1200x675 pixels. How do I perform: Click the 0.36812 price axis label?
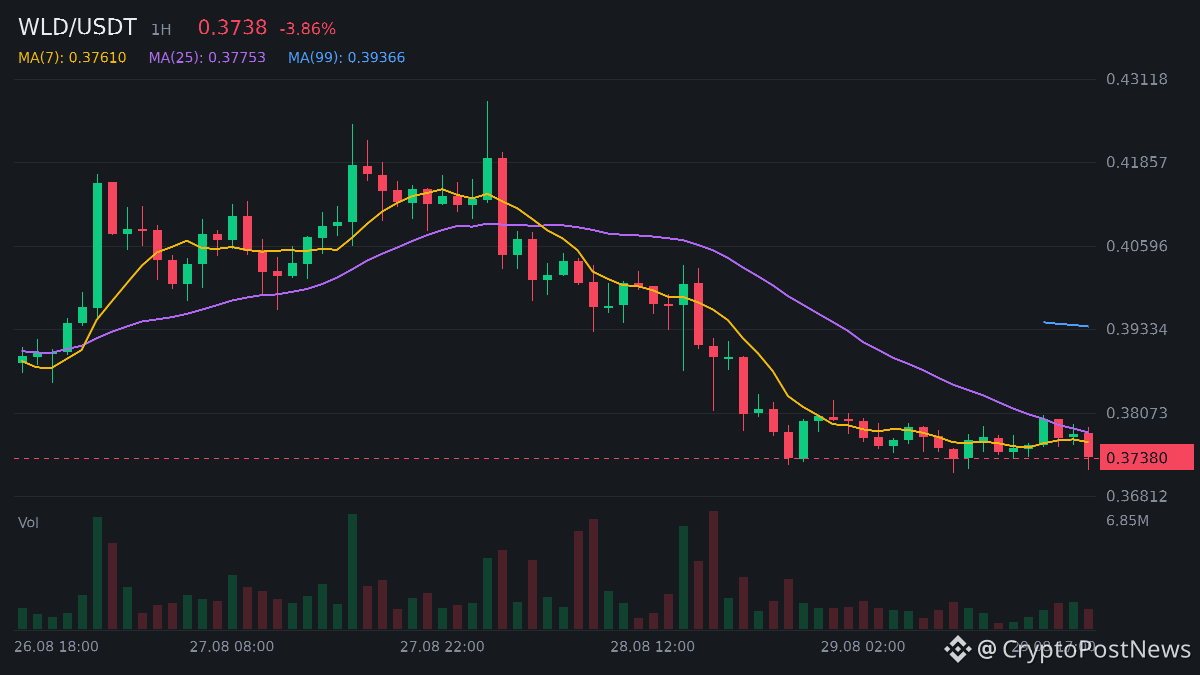[1137, 496]
